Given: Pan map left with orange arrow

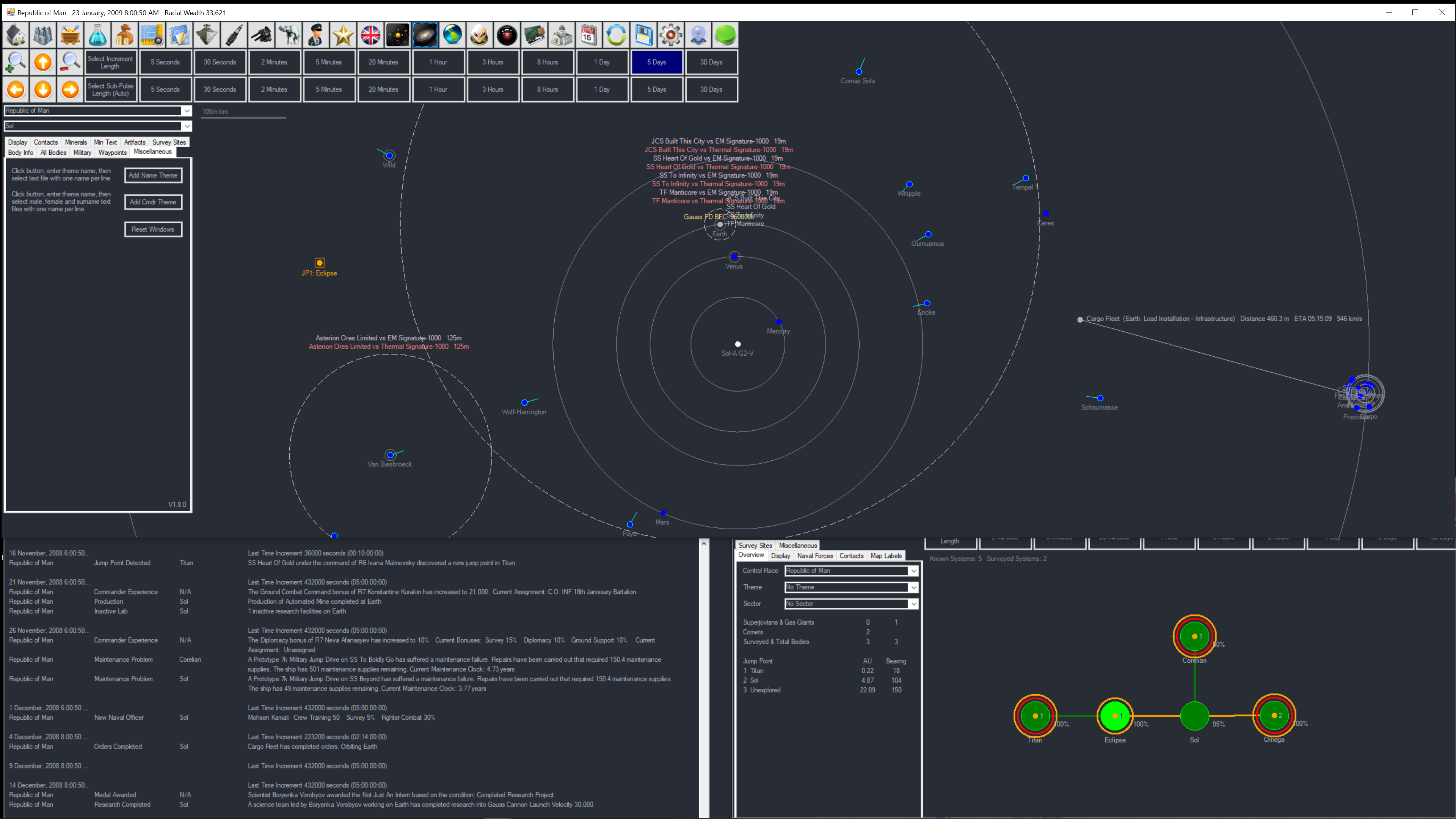Looking at the screenshot, I should pos(16,89).
